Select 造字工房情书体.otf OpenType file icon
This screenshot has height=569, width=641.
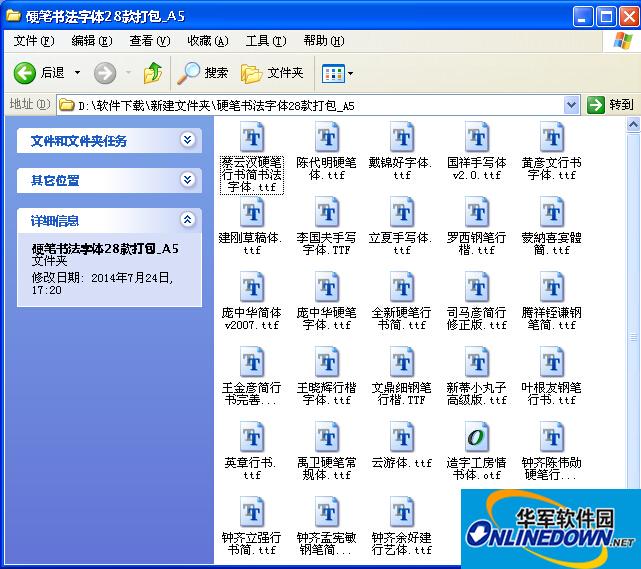[477, 437]
